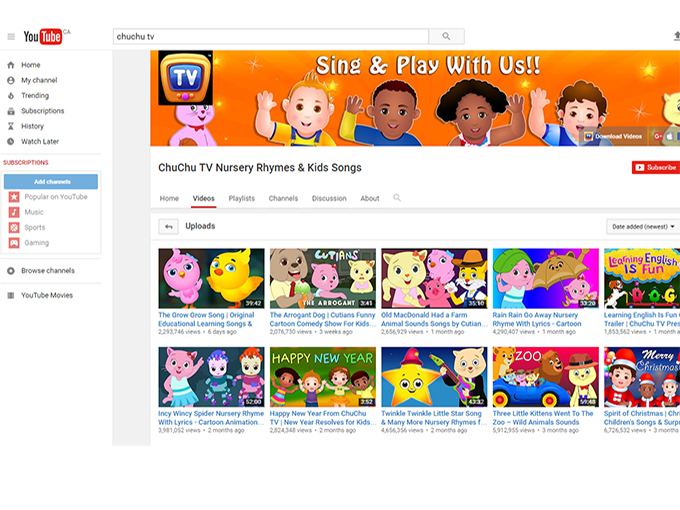Click the Download Videos banner link
This screenshot has width=680, height=510.
613,136
